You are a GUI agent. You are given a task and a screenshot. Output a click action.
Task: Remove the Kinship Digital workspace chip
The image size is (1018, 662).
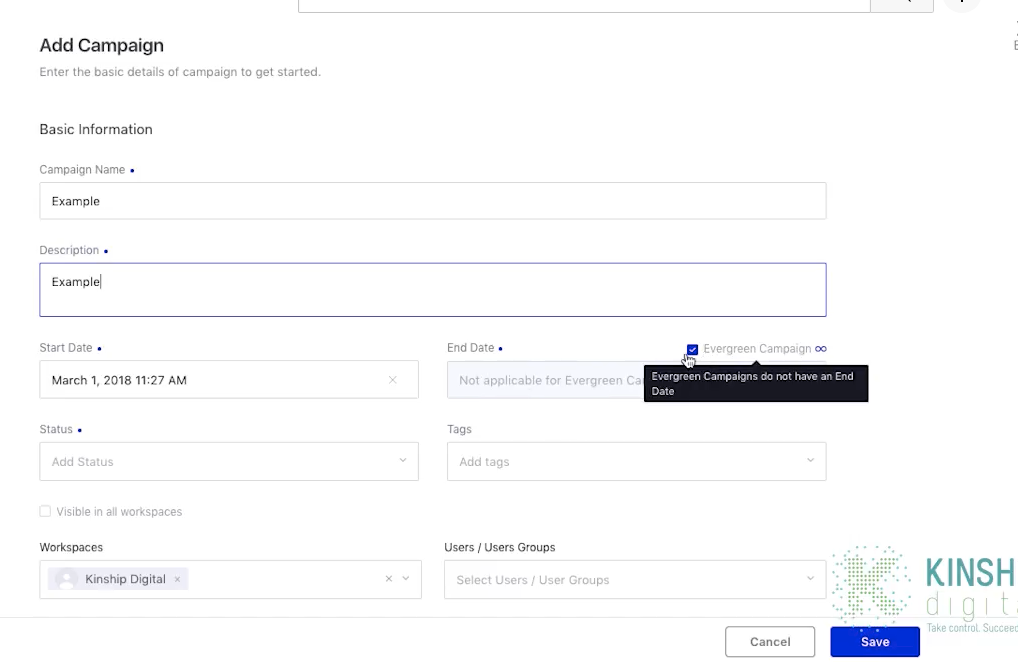tap(177, 579)
